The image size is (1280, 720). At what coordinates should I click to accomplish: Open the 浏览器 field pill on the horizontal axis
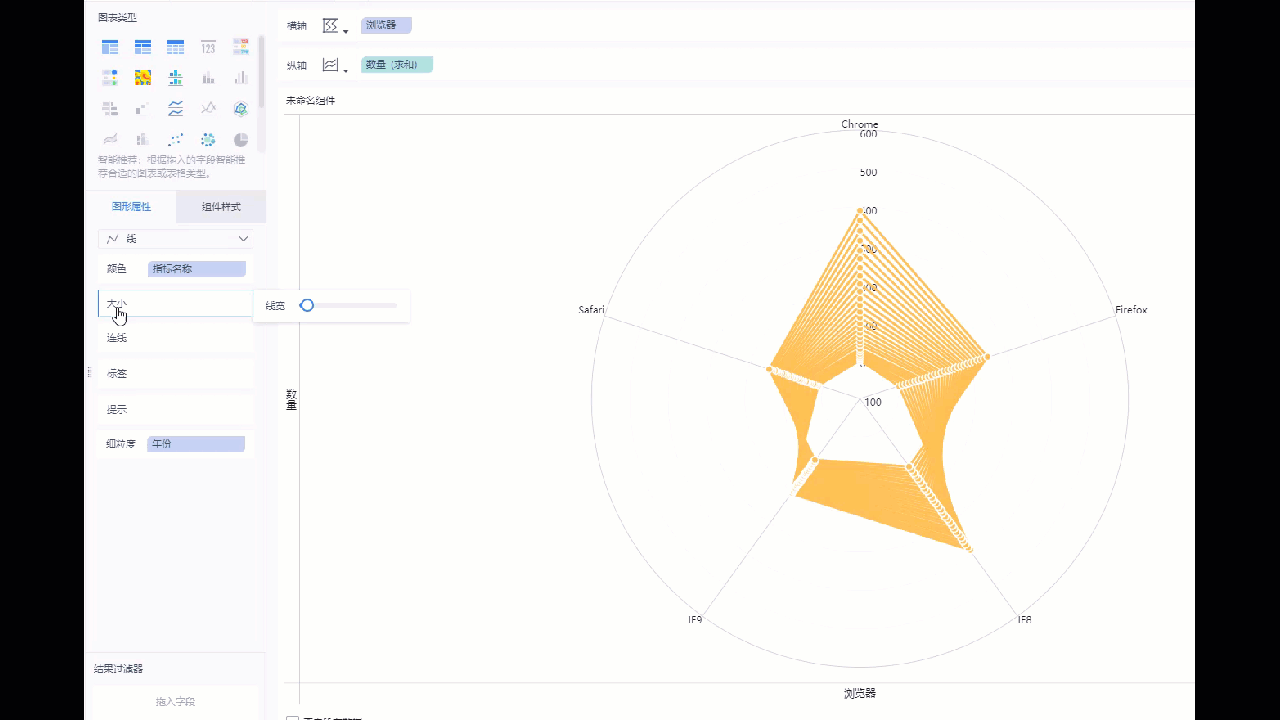pyautogui.click(x=386, y=26)
